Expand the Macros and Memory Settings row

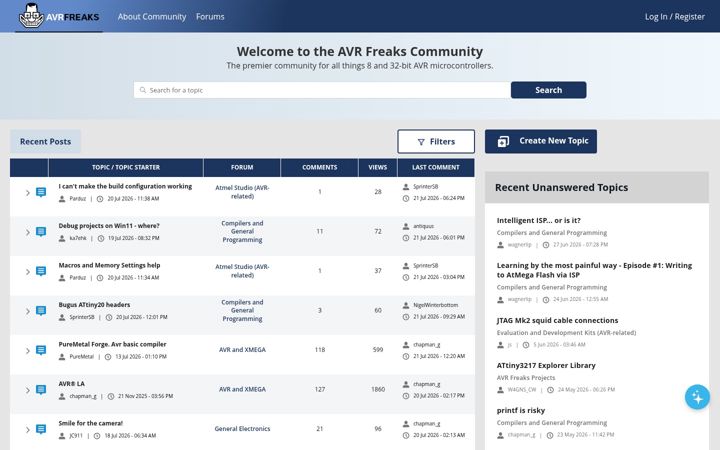[28, 271]
